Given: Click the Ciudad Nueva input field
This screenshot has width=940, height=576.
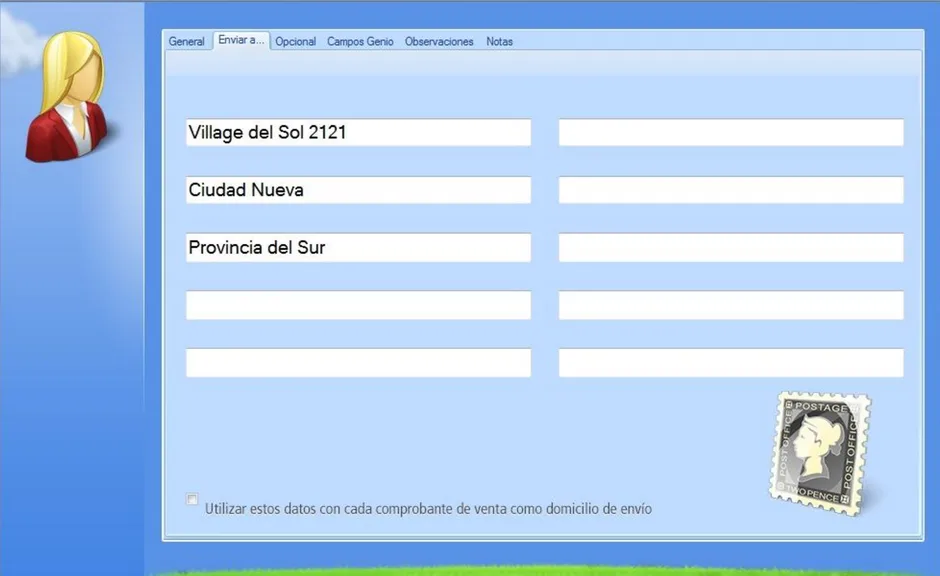Looking at the screenshot, I should click(x=358, y=190).
